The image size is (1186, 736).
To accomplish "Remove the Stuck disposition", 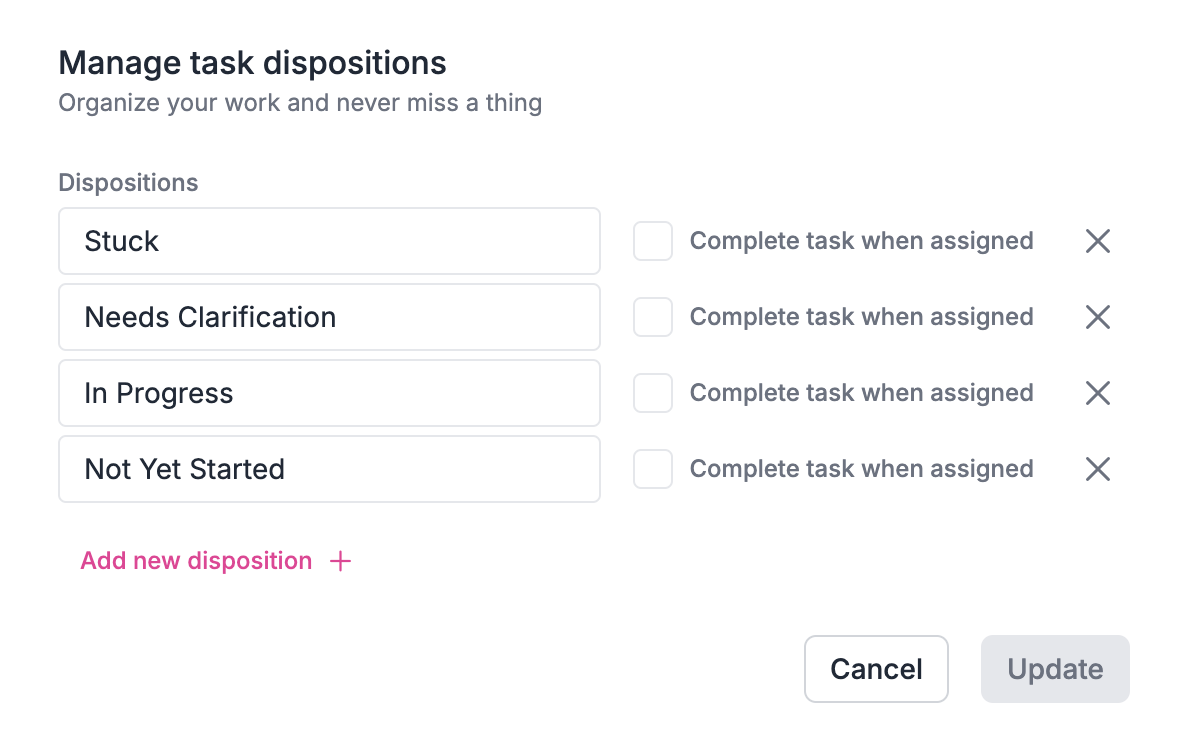I will pos(1097,241).
